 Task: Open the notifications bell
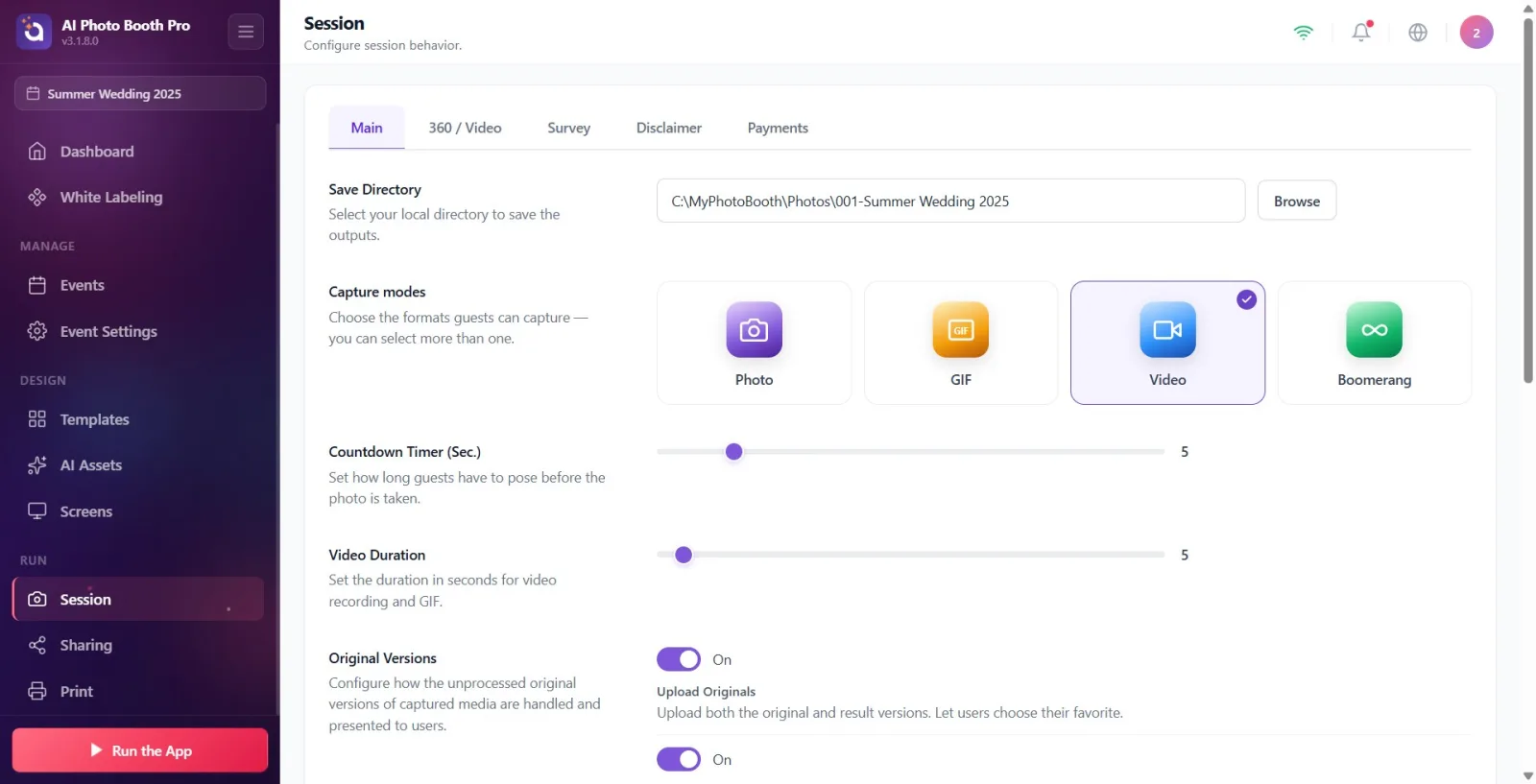1361,33
